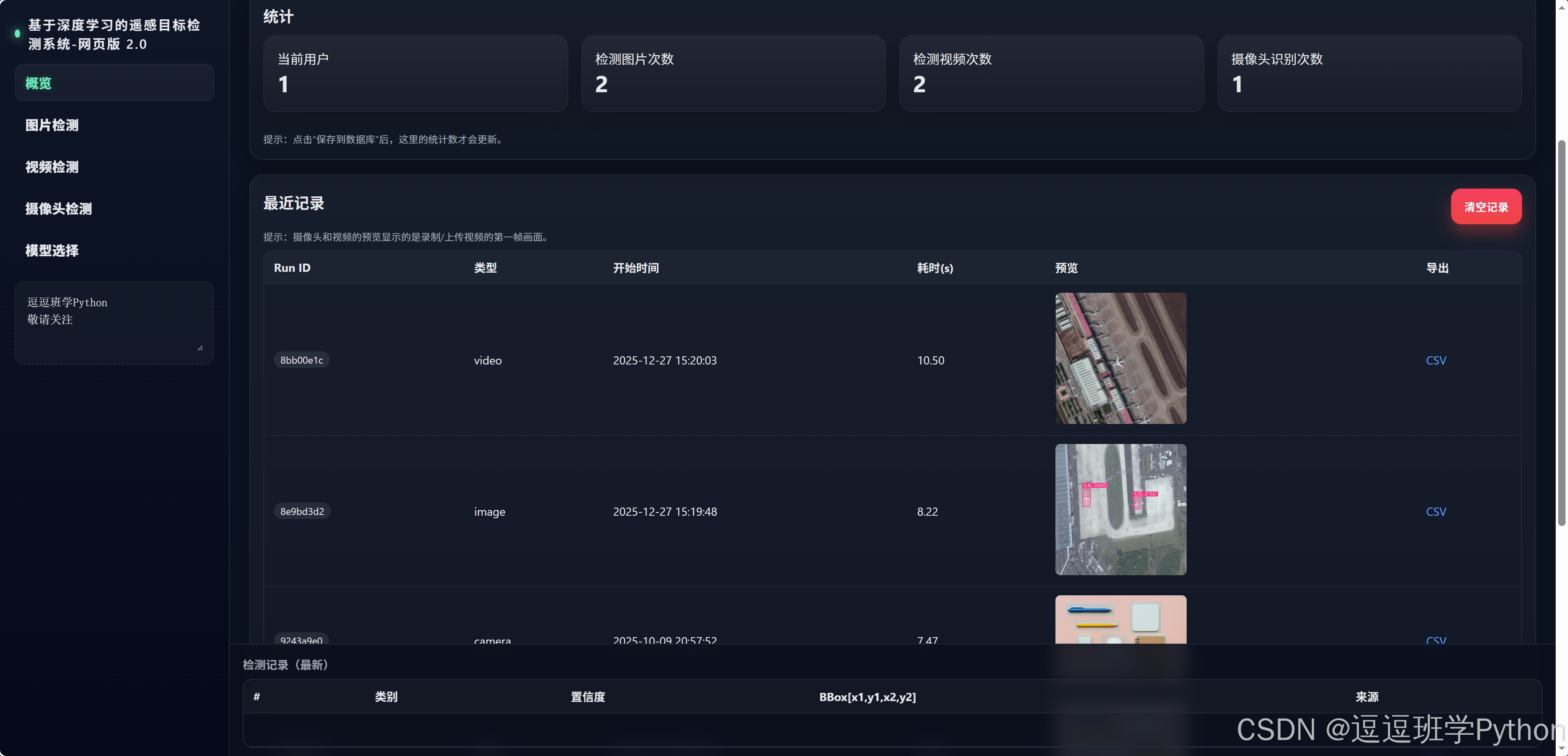The image size is (1568, 756).
Task: Click the 置信度 confidence column header
Action: (588, 697)
